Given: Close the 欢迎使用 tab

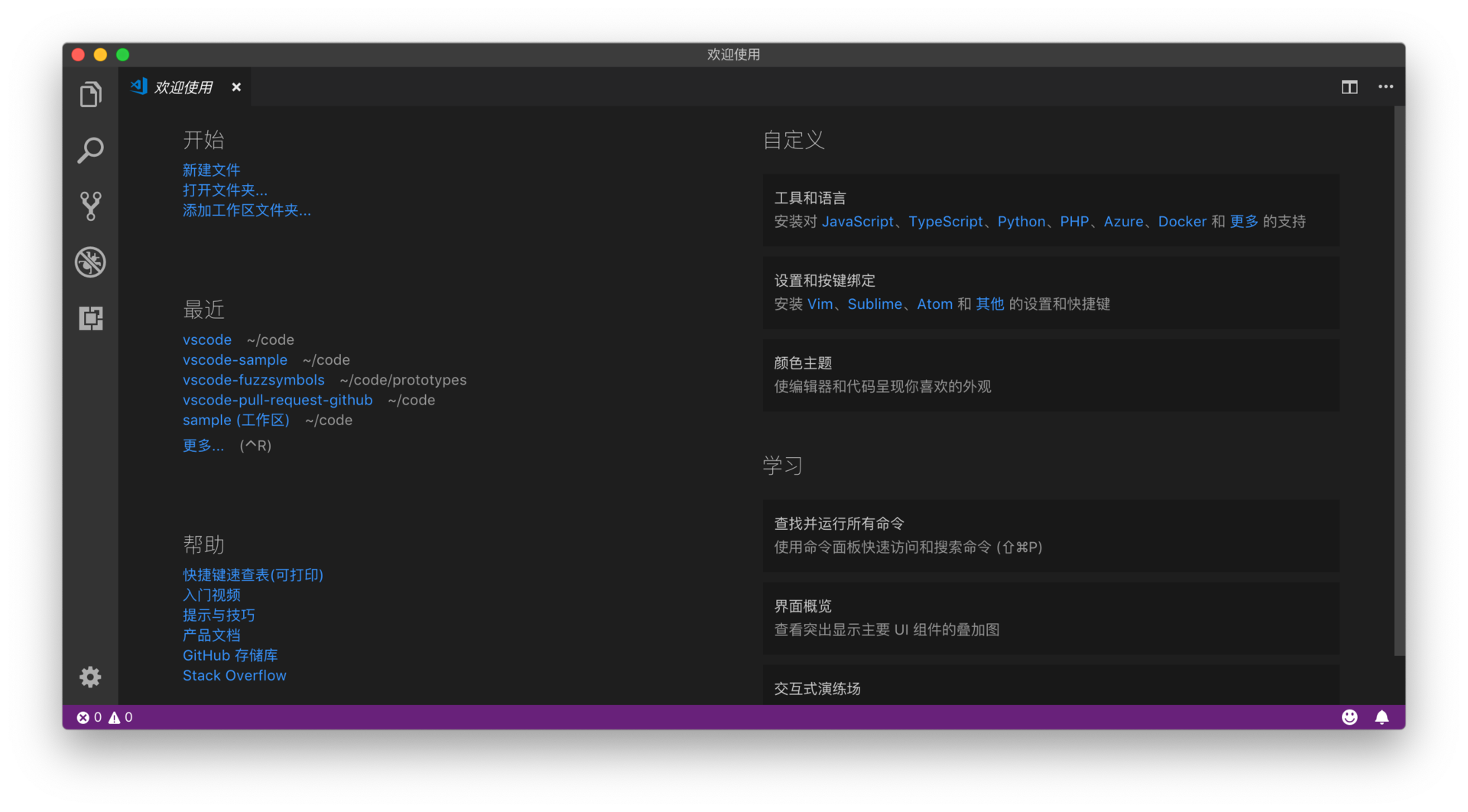Looking at the screenshot, I should pyautogui.click(x=236, y=87).
